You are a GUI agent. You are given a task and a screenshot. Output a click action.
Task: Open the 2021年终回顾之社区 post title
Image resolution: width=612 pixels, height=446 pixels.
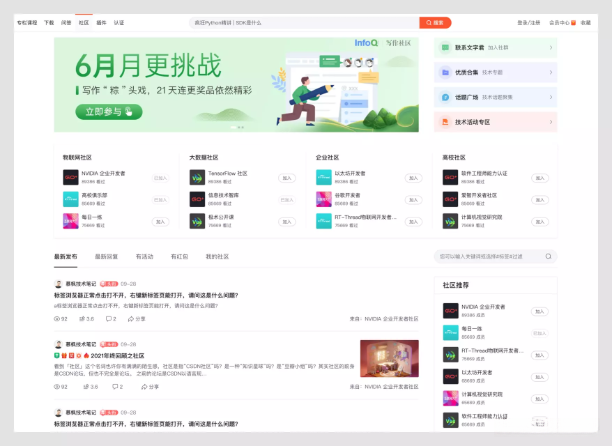click(117, 355)
